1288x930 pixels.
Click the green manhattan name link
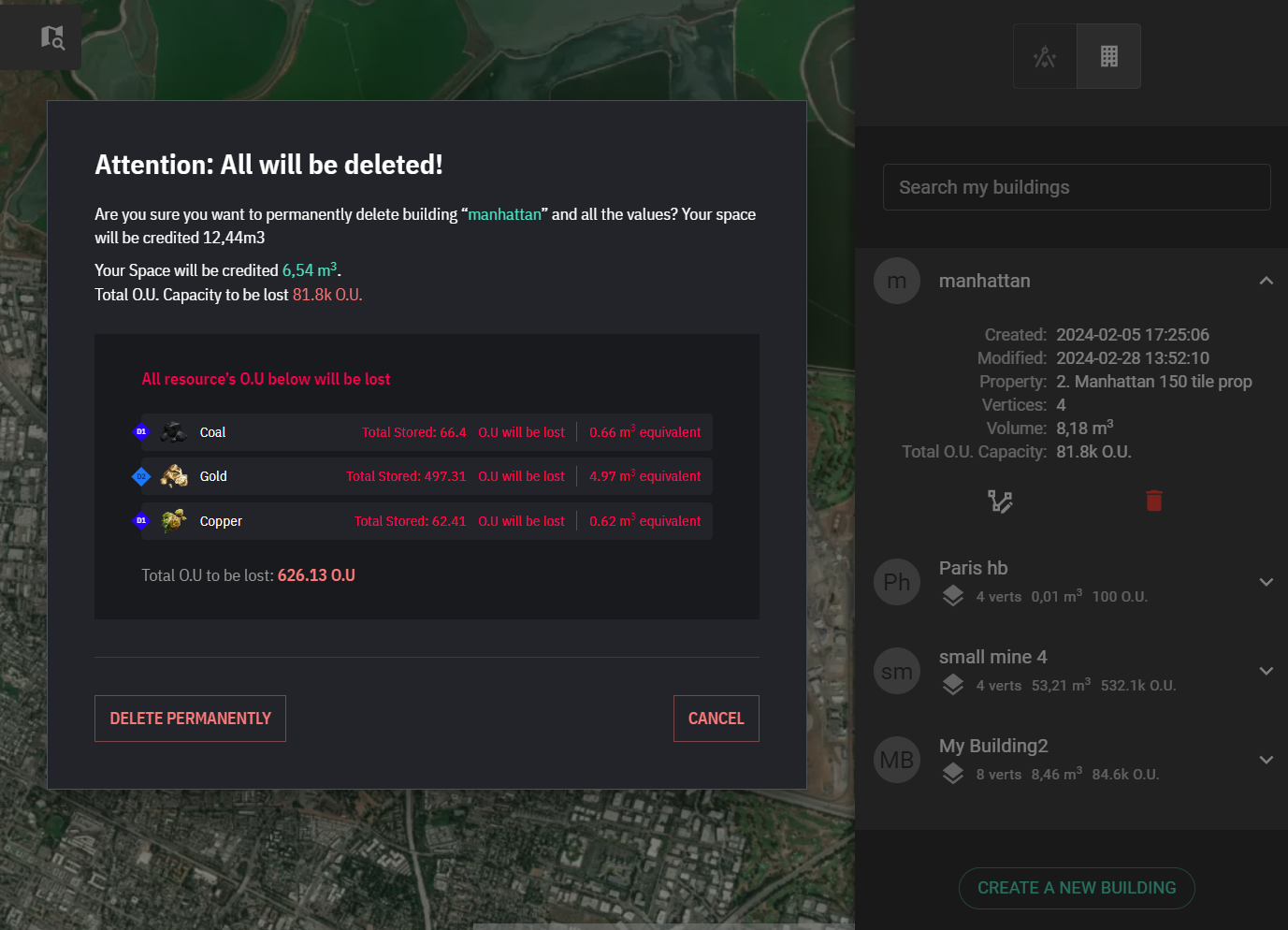[x=504, y=214]
